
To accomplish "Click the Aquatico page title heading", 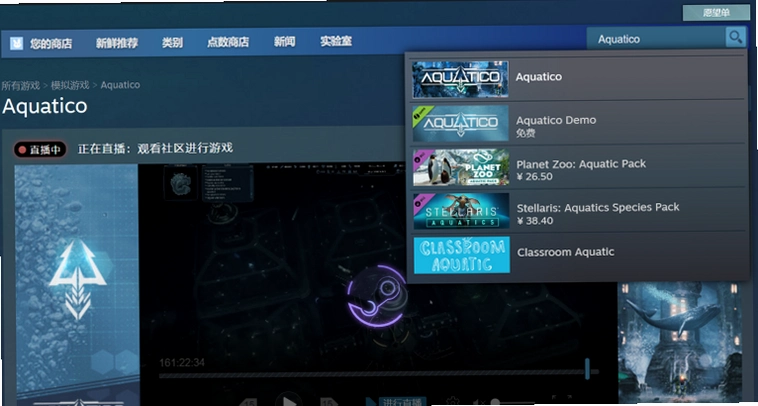I will (x=44, y=106).
